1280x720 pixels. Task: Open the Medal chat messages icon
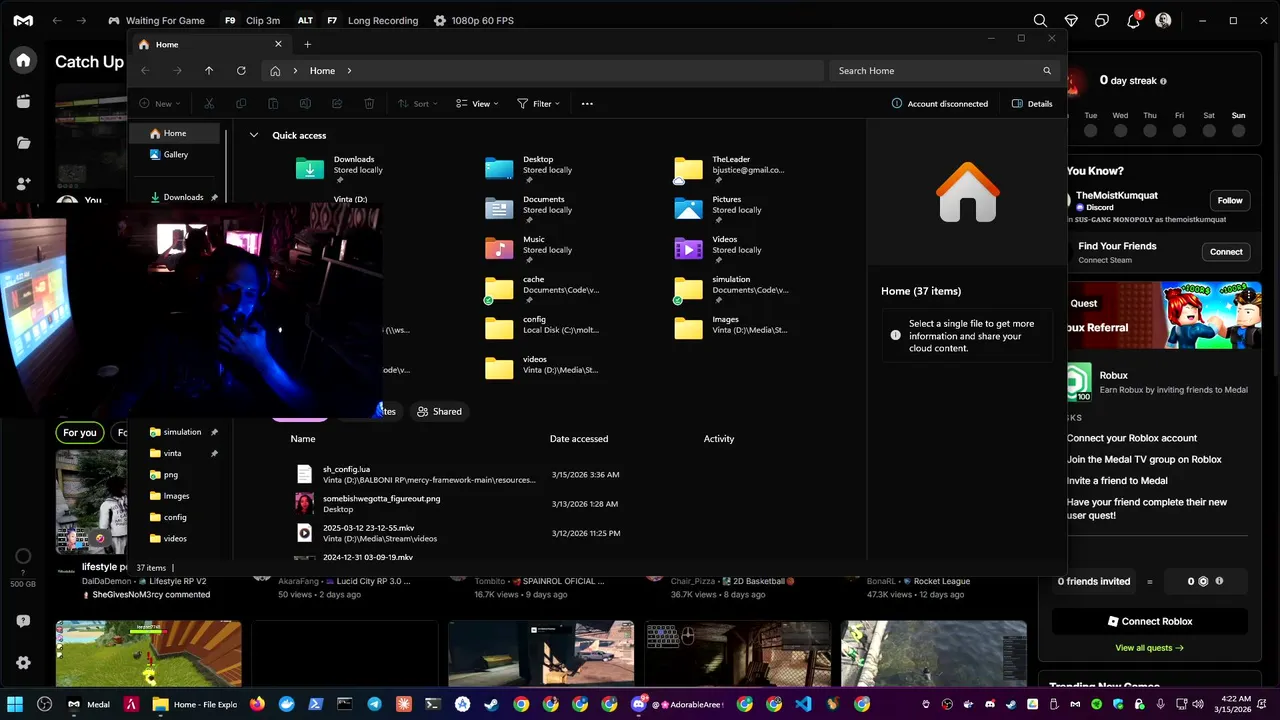(1102, 20)
